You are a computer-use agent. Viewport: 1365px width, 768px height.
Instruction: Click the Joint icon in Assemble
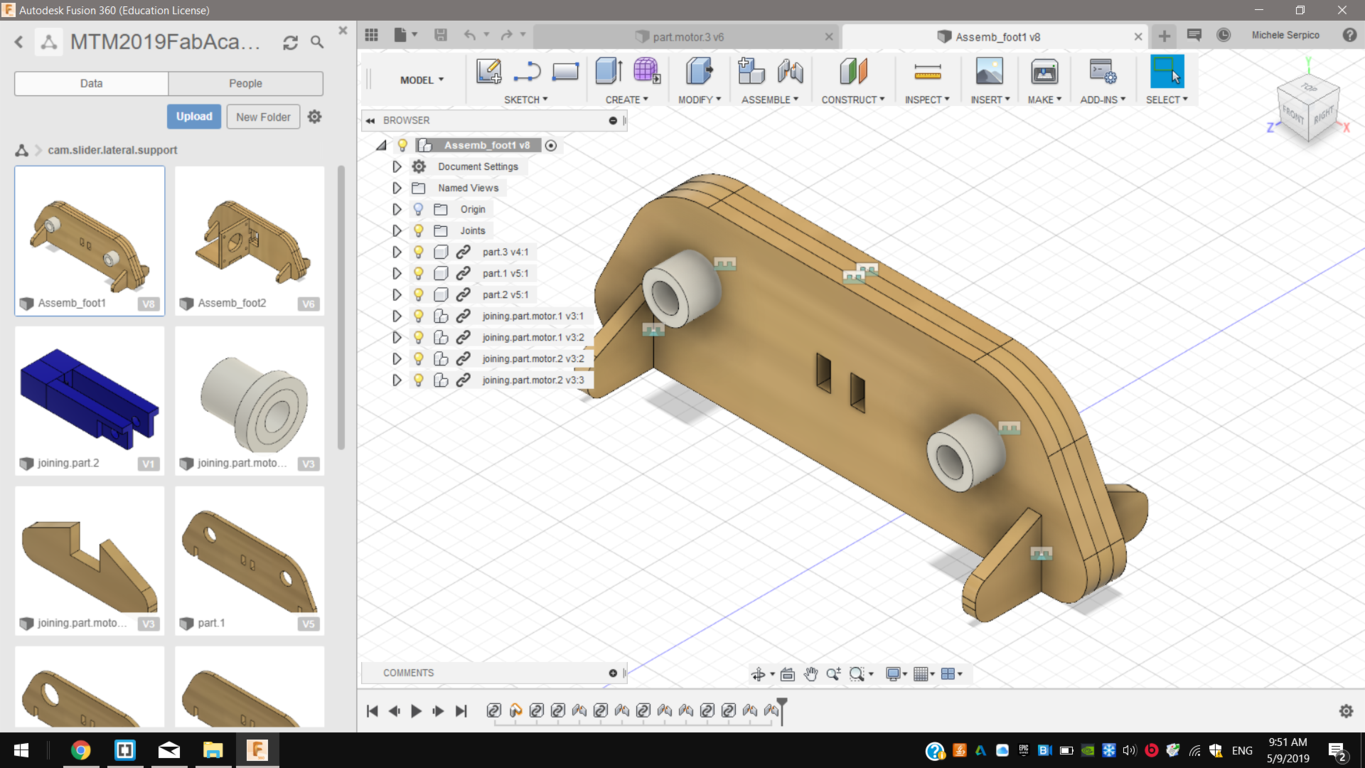coord(790,71)
